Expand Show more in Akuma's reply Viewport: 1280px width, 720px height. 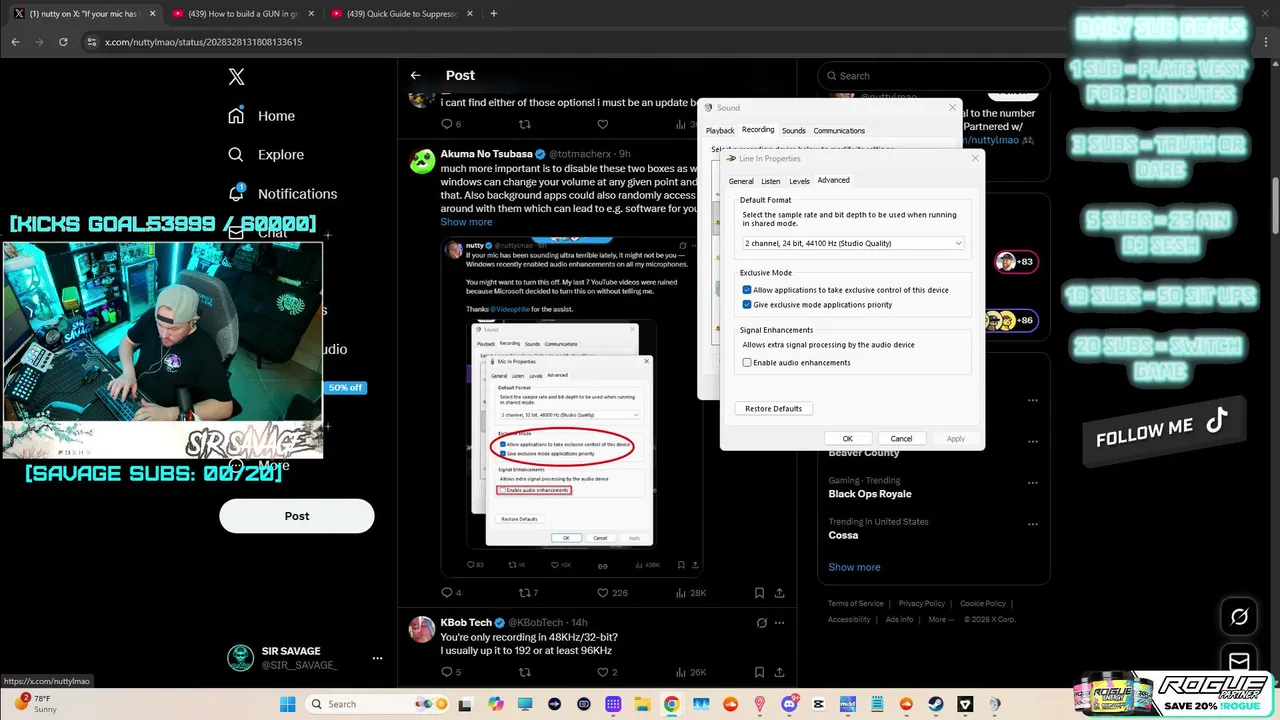pos(466,222)
